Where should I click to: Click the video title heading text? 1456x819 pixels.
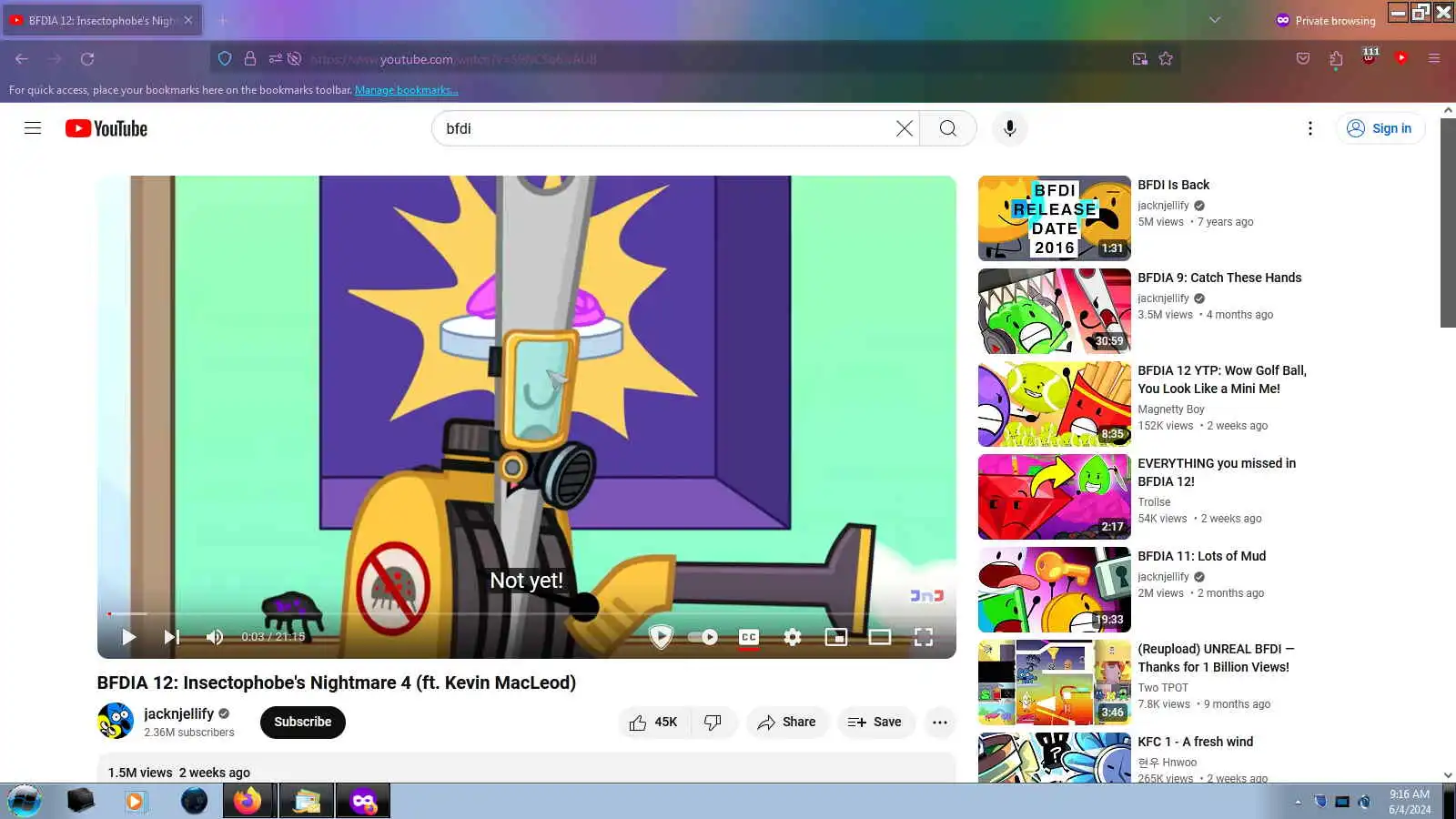tap(337, 682)
